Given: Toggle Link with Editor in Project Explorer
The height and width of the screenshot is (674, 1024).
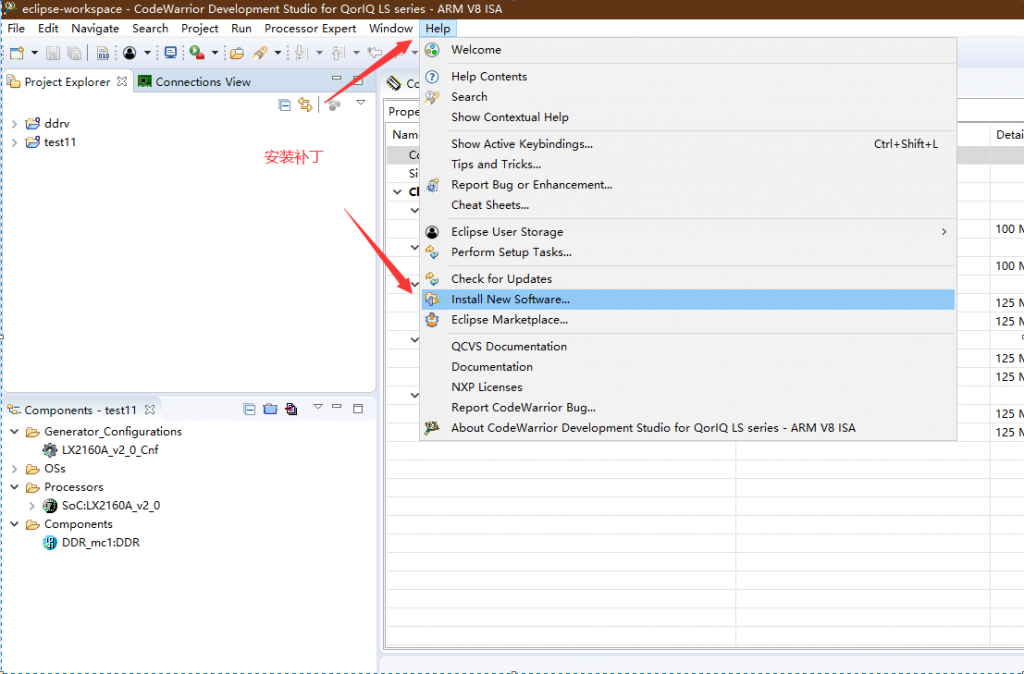Looking at the screenshot, I should (305, 104).
